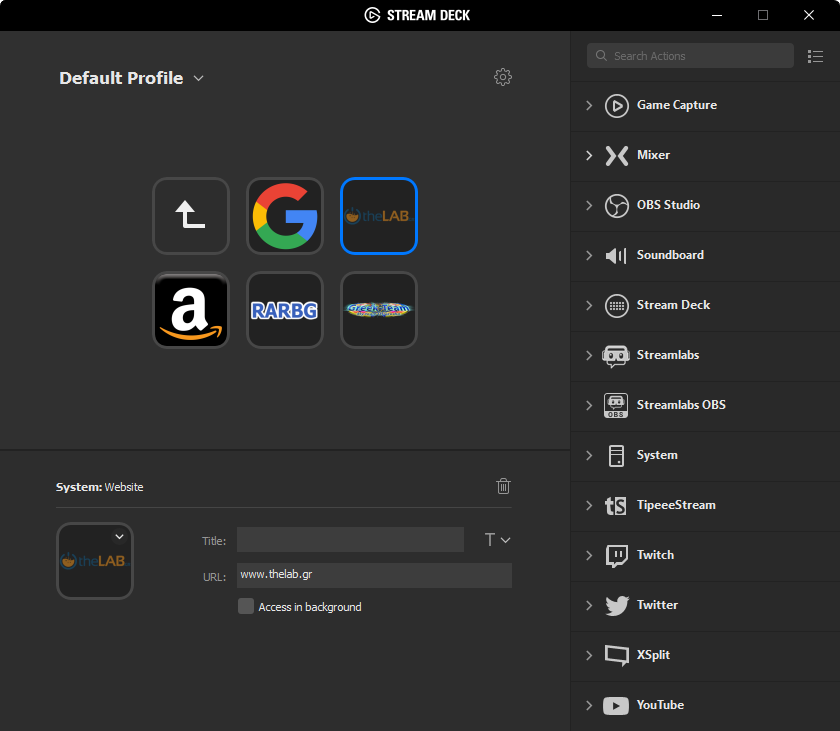The width and height of the screenshot is (840, 731).
Task: Enable Access in background checkbox
Action: 246,606
